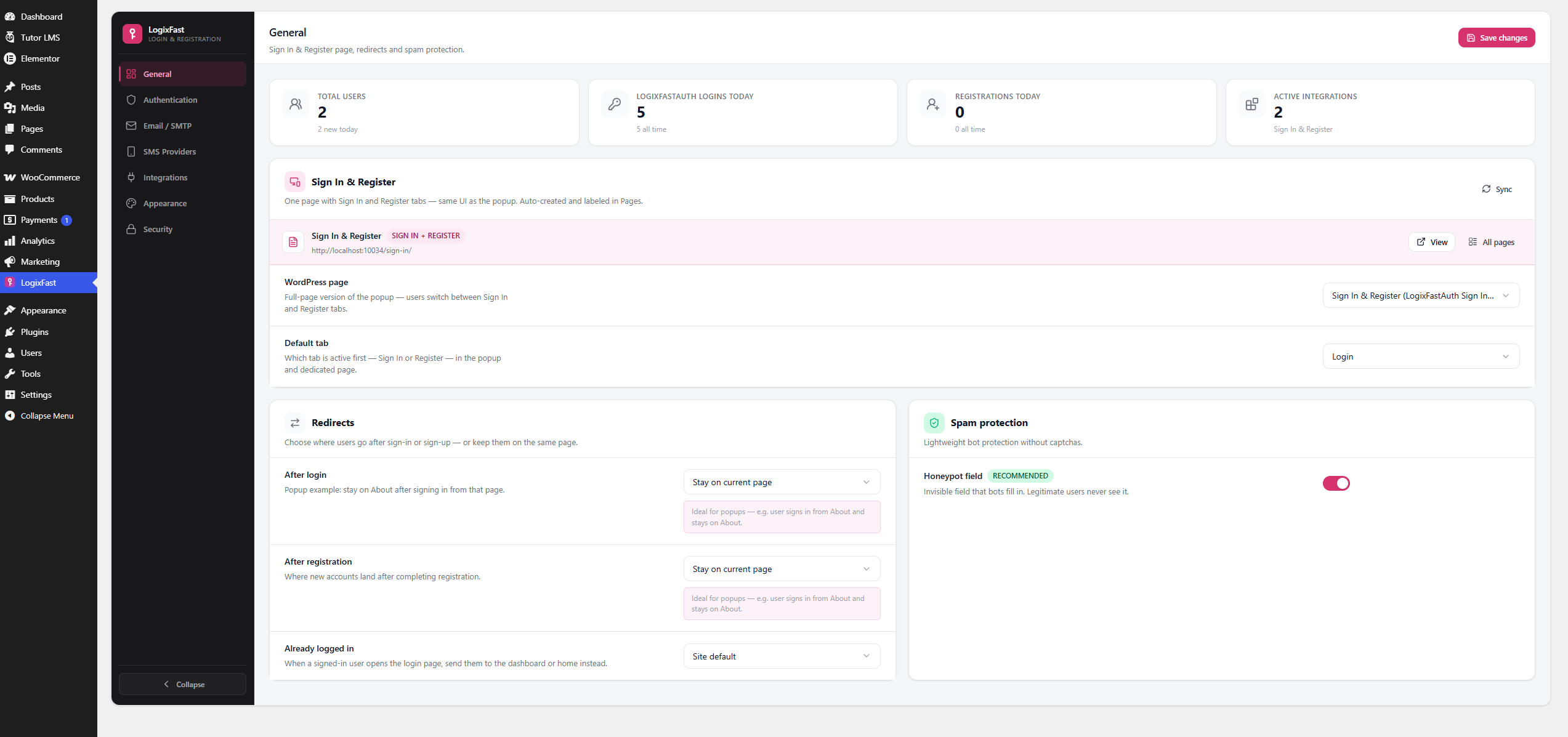The image size is (1568, 737).
Task: Click the Sign In & Register section icon
Action: pyautogui.click(x=295, y=182)
